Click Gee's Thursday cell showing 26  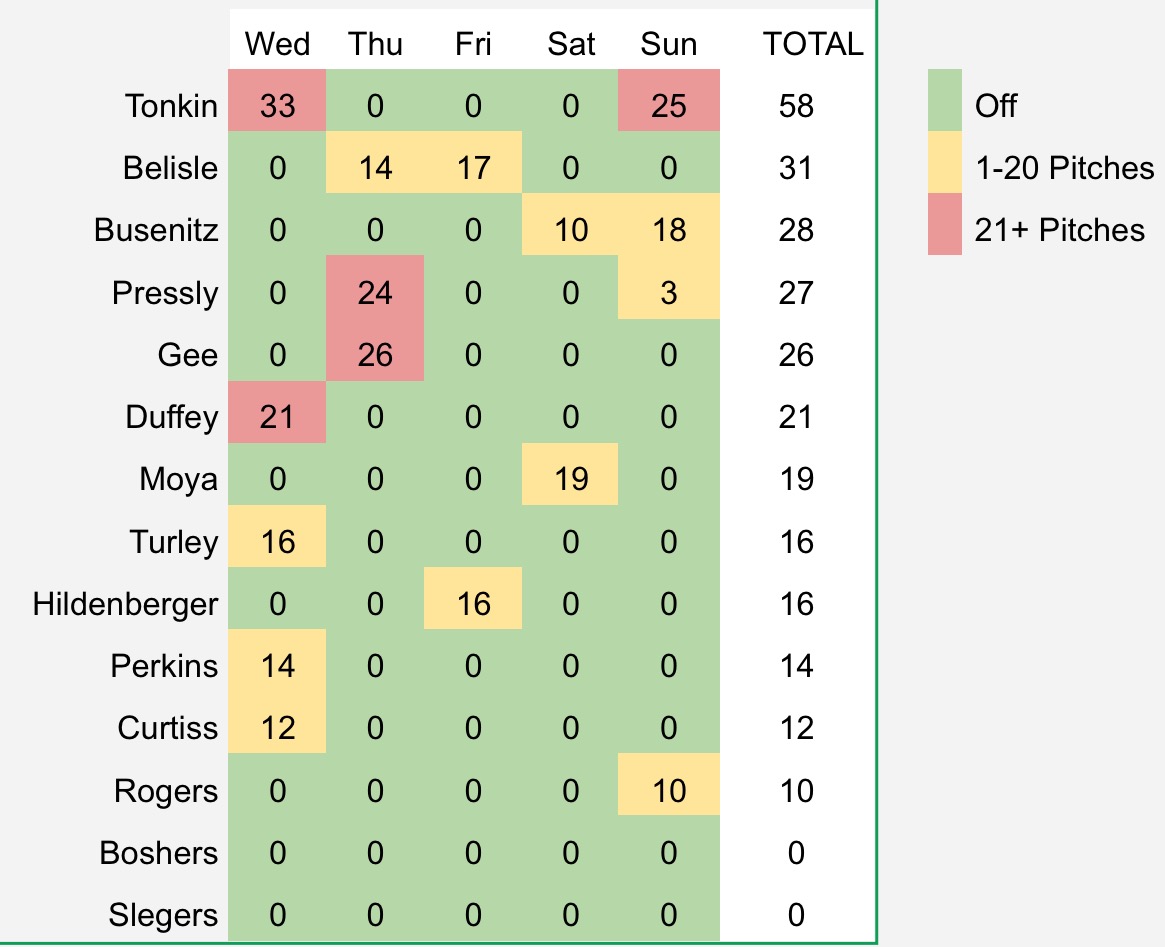pos(374,355)
